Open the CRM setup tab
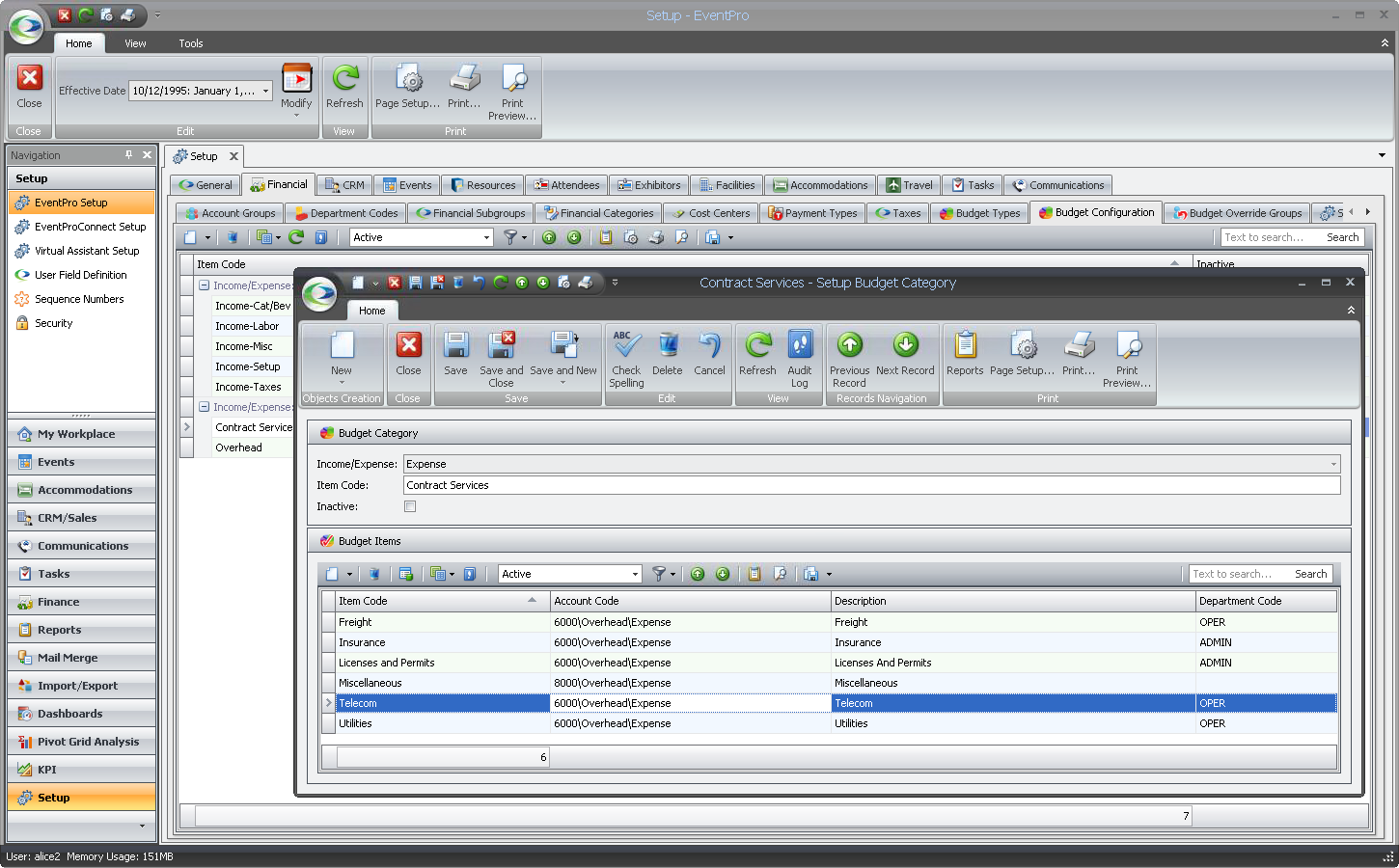This screenshot has width=1399, height=868. [344, 185]
